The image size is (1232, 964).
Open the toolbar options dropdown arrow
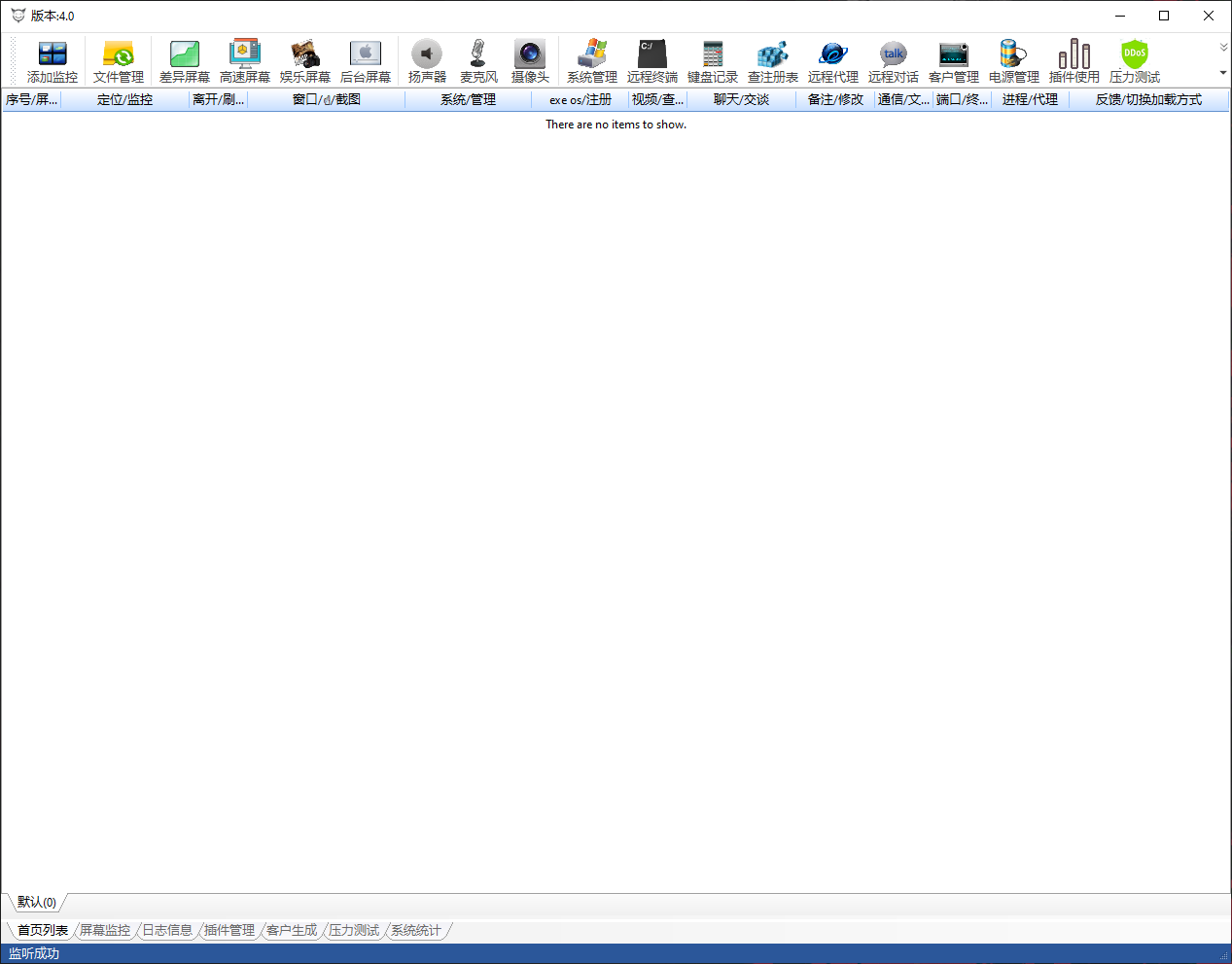tap(1223, 73)
